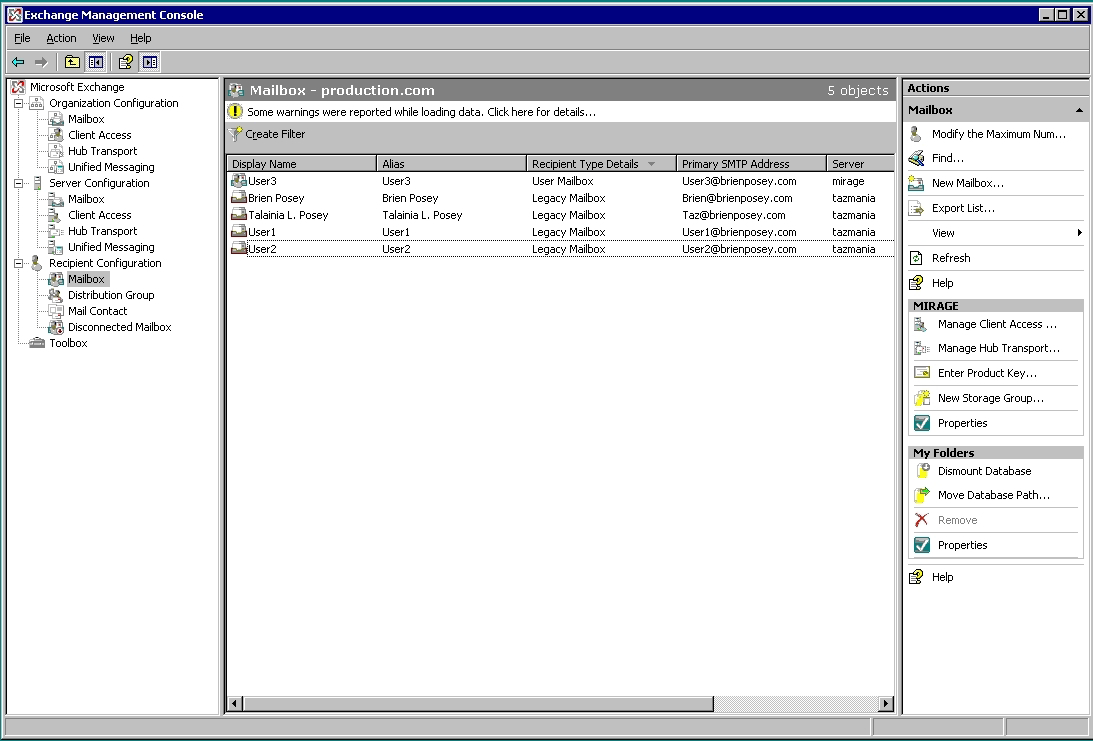The image size is (1093, 741).
Task: Click the New Storage Group icon
Action: [x=922, y=398]
